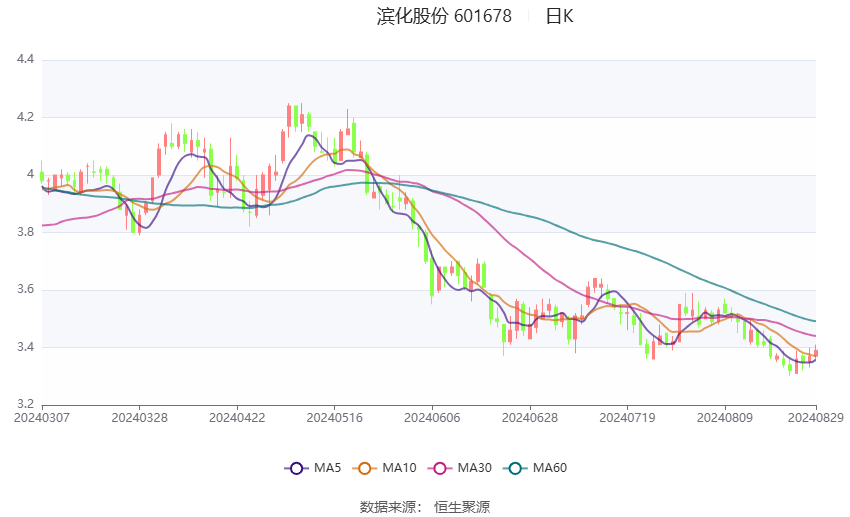Image resolution: width=850 pixels, height=517 pixels.
Task: Click the 20240307 date axis label
Action: [x=42, y=418]
